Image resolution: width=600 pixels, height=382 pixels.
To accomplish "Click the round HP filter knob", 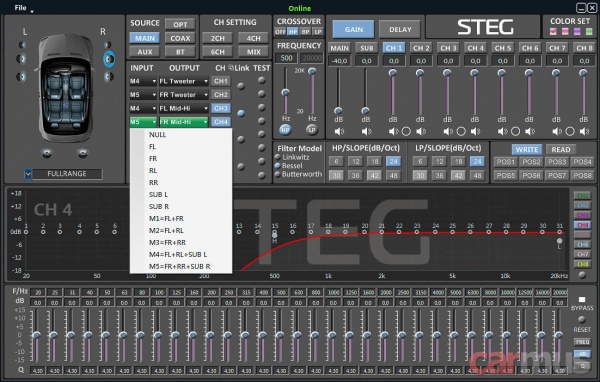I will pos(285,130).
